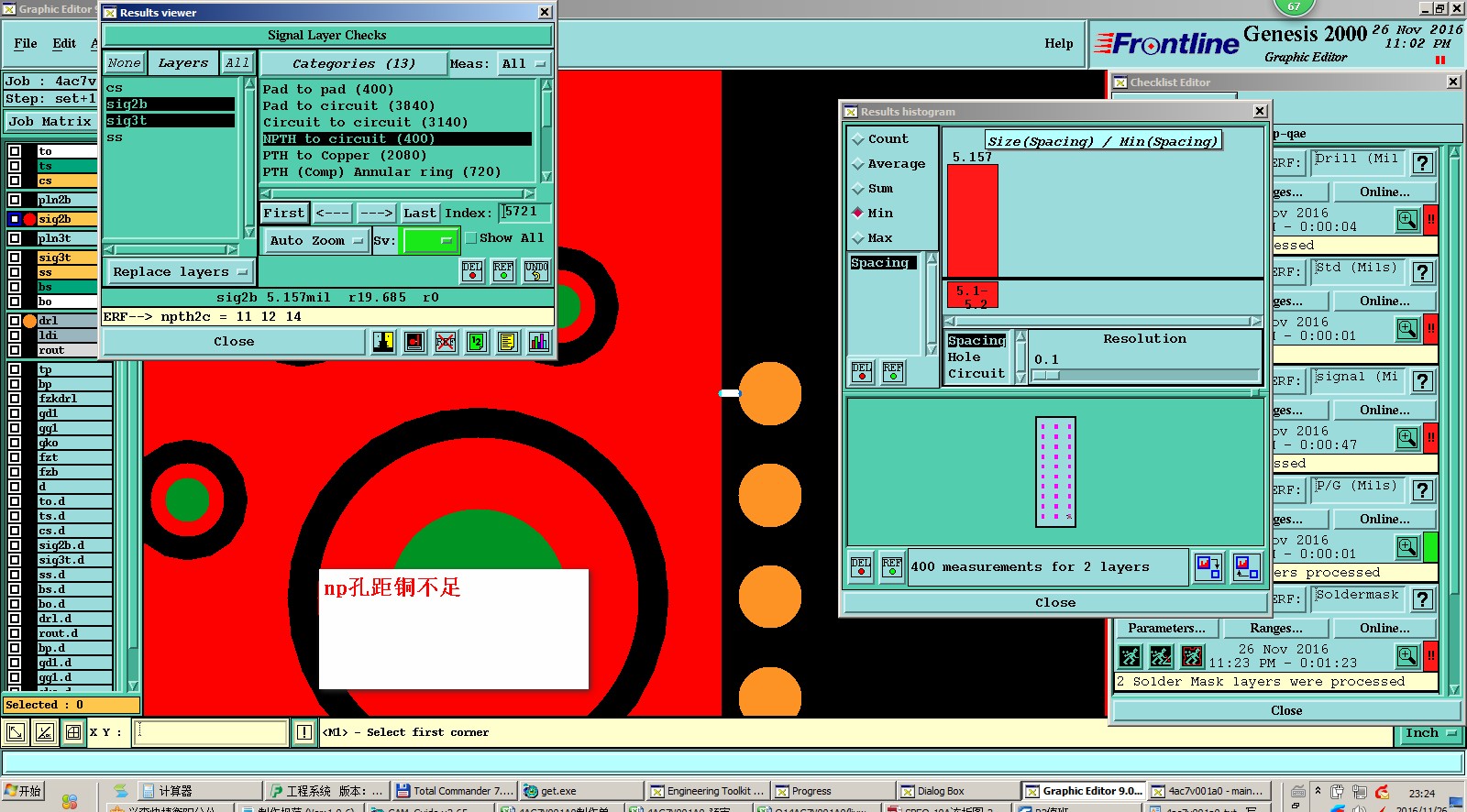The image size is (1467, 812).
Task: Click the grid snap icon beside X Y
Action: (x=73, y=732)
